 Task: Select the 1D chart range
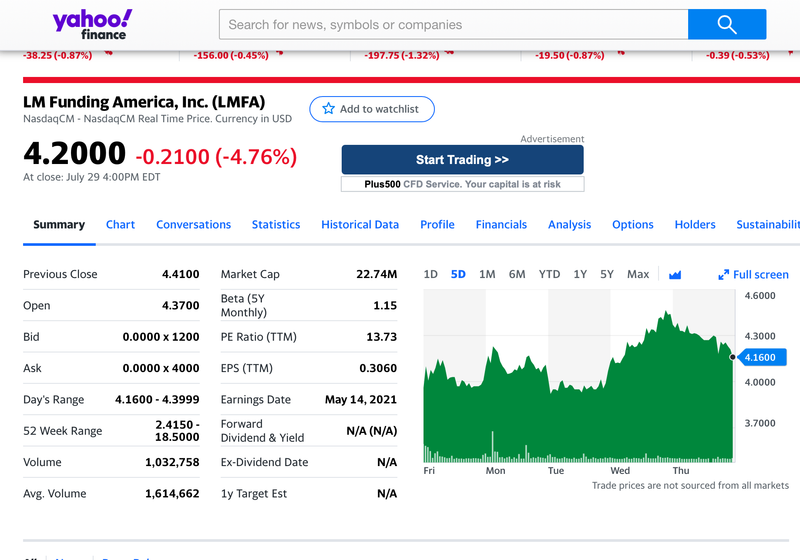(x=431, y=274)
